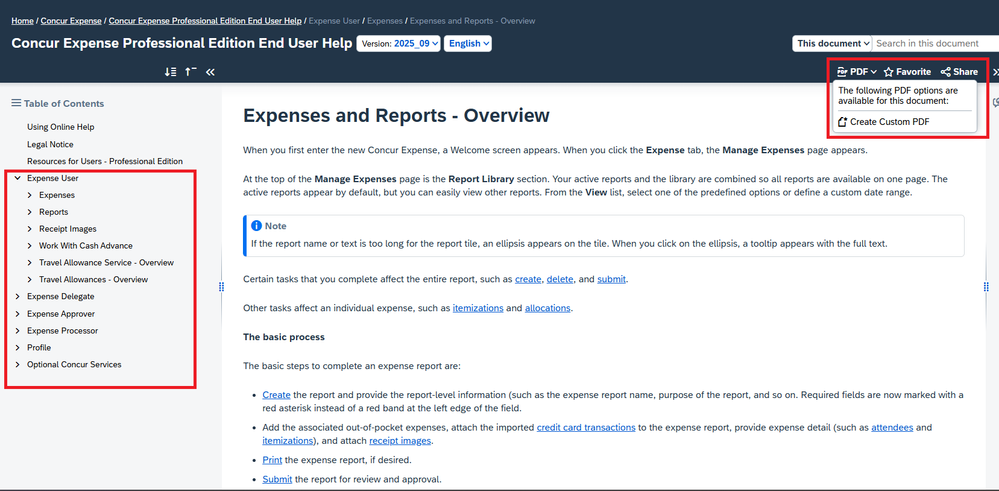Expand Travel Allowance Service - Overview node
This screenshot has height=491, width=999.
[29, 262]
